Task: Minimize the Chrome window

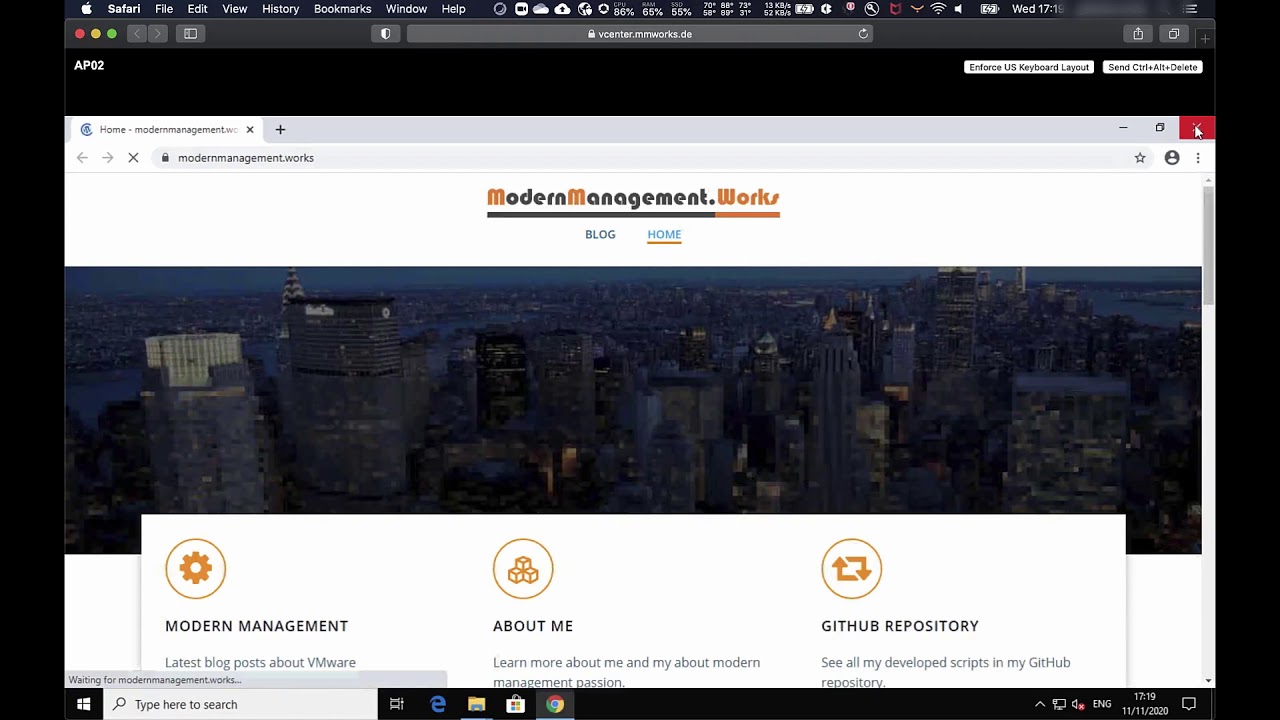Action: [1123, 128]
